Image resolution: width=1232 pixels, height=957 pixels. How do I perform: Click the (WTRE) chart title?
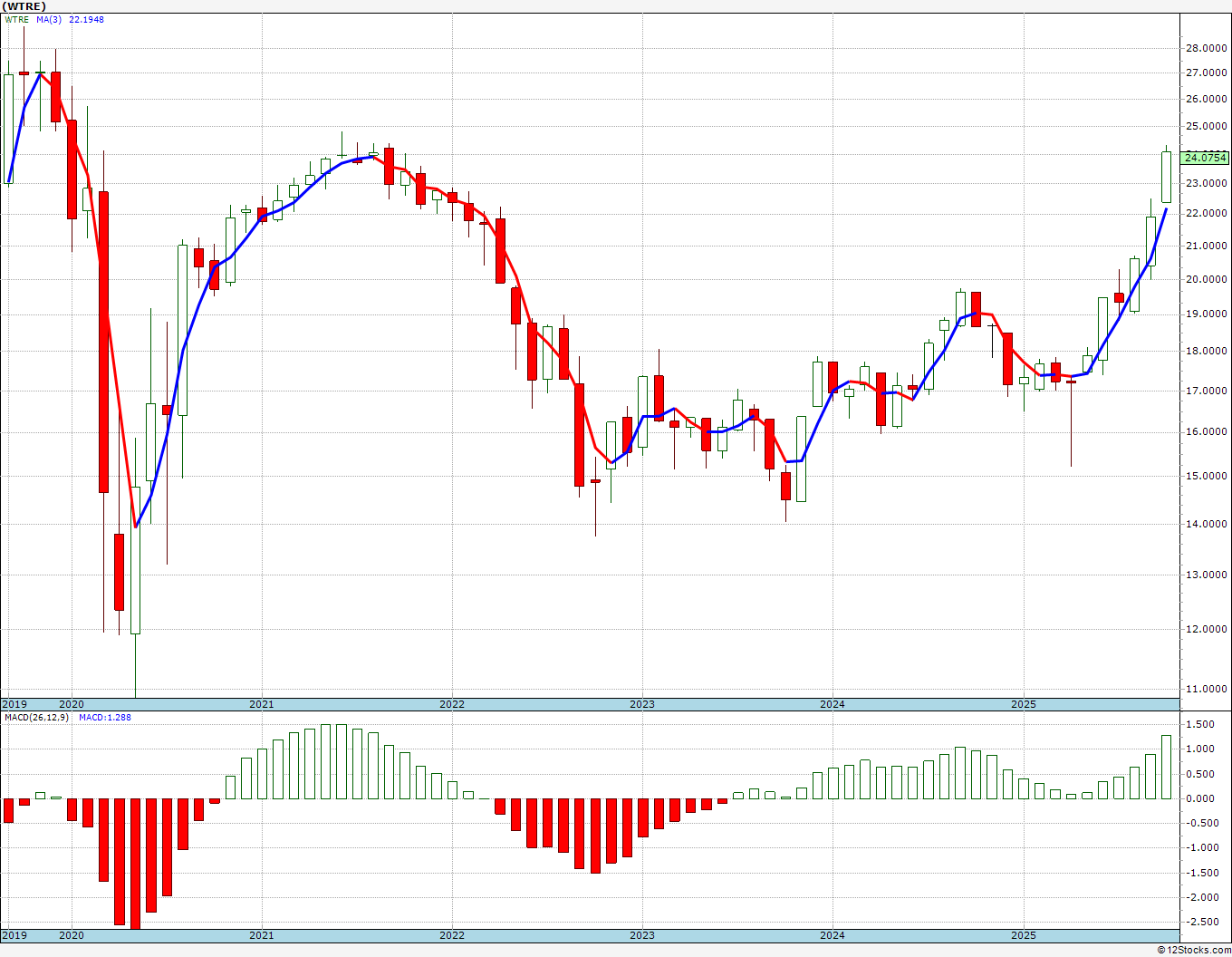[x=24, y=6]
